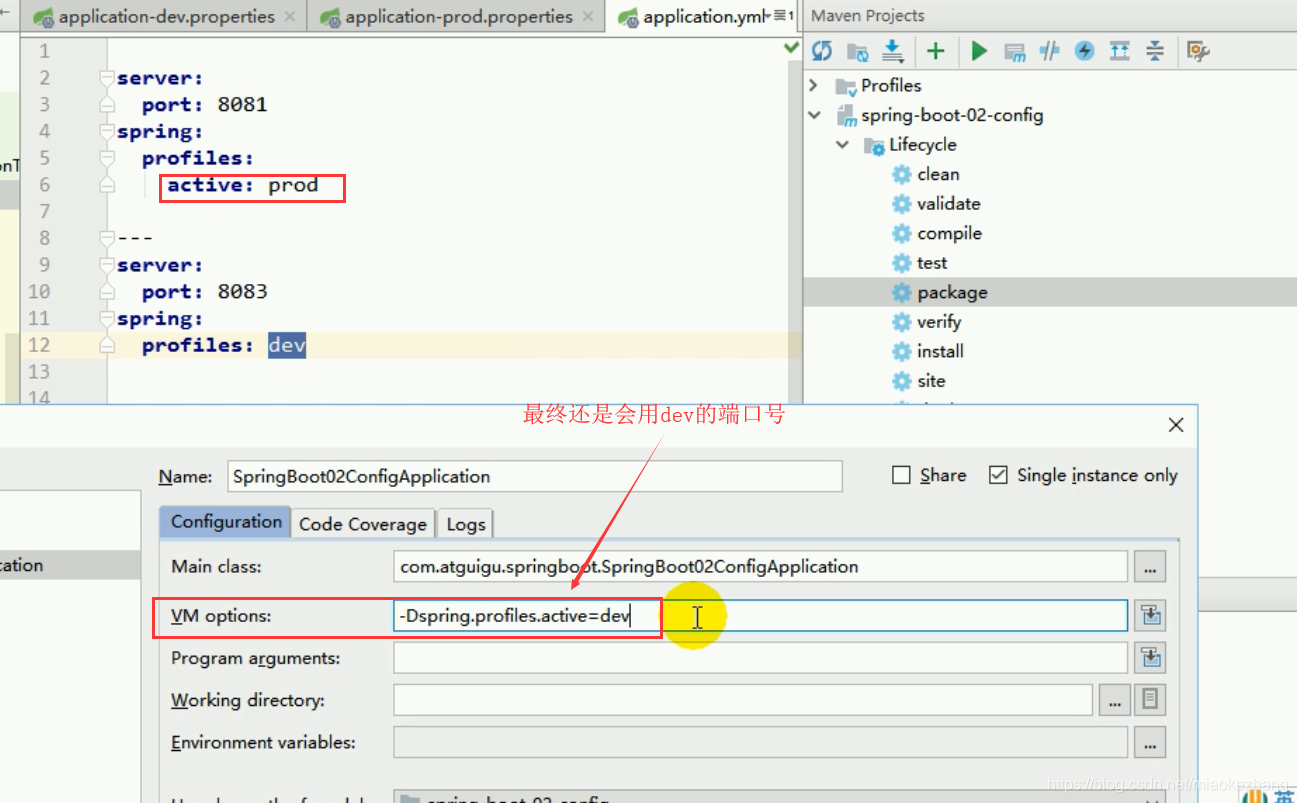Toggle Single instance only checkbox
This screenshot has height=803, width=1297.
[x=998, y=475]
